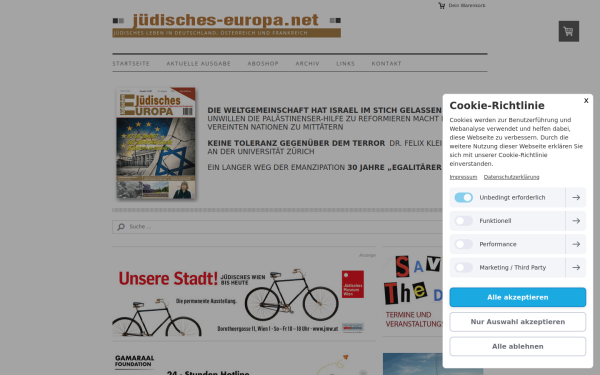Screen dimensions: 600x375
Task: Click the Alle akzeptieren button
Action: click(518, 297)
